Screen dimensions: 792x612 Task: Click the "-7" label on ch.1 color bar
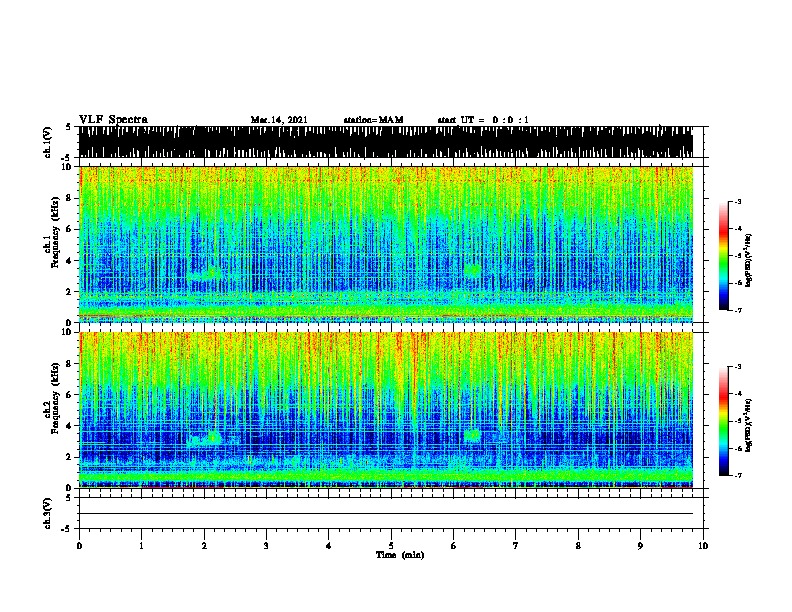click(738, 310)
